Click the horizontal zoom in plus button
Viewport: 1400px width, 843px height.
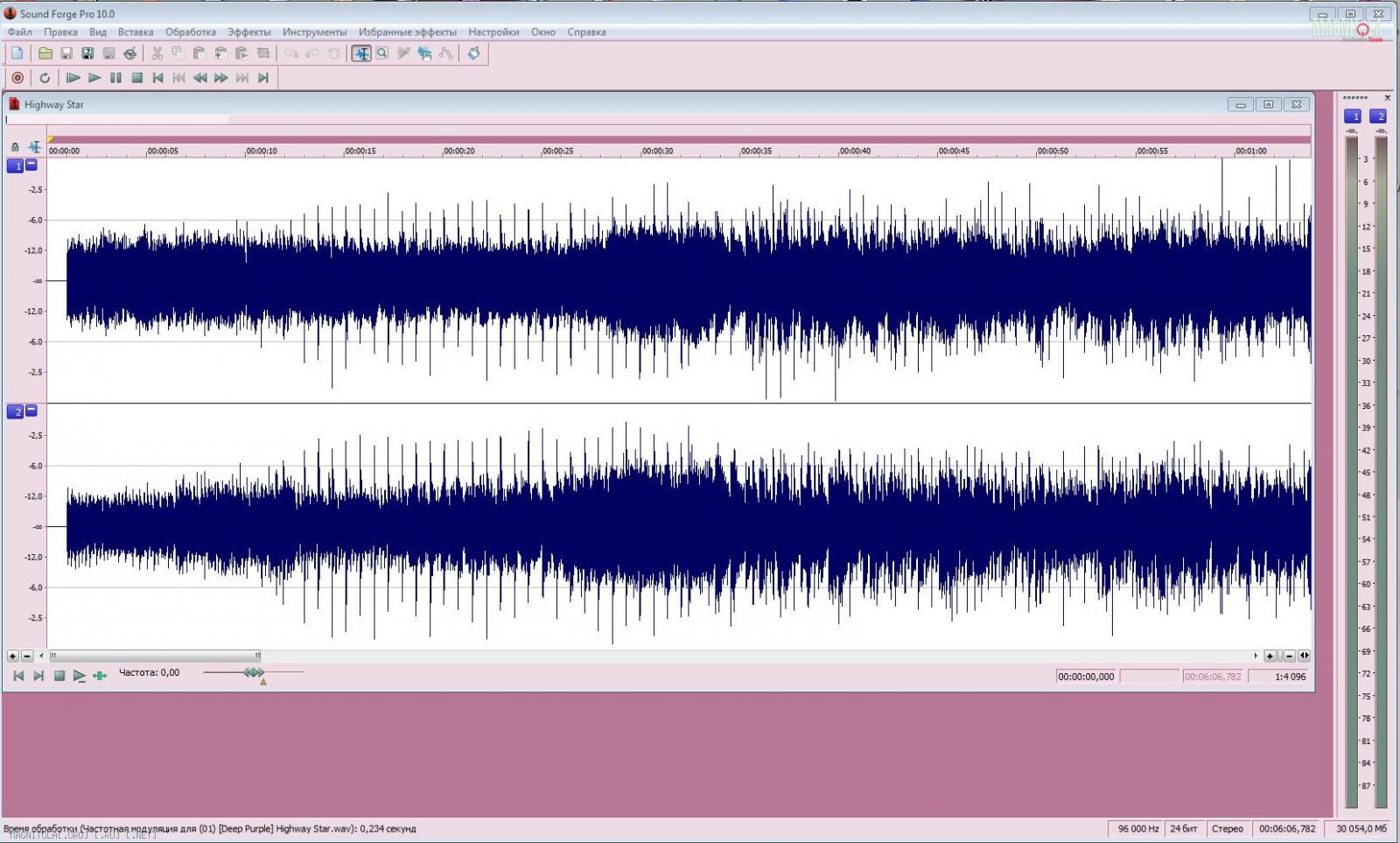point(1270,656)
